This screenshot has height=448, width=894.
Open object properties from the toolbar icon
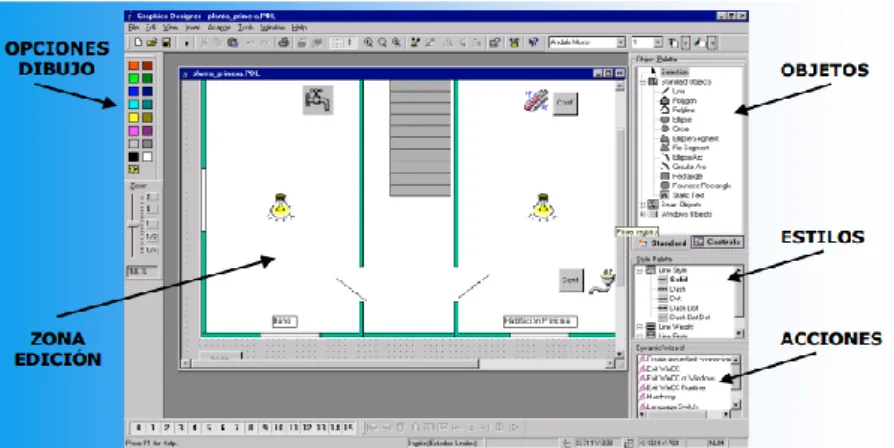click(x=495, y=43)
